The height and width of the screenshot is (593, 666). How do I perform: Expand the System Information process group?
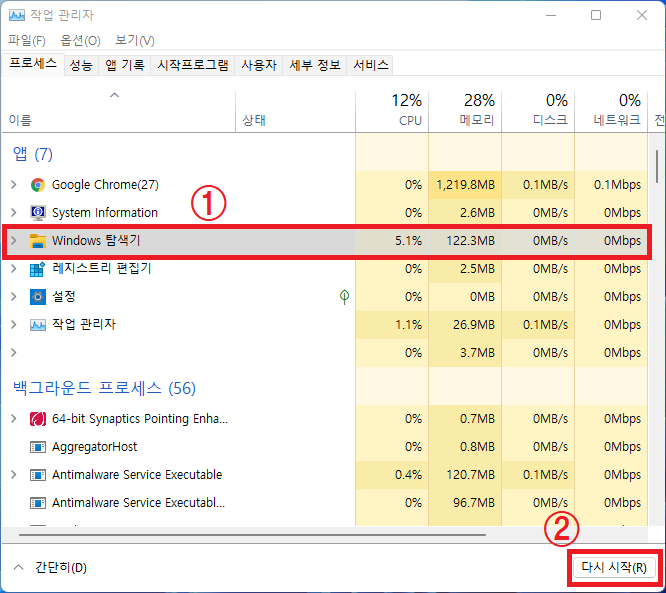click(14, 213)
